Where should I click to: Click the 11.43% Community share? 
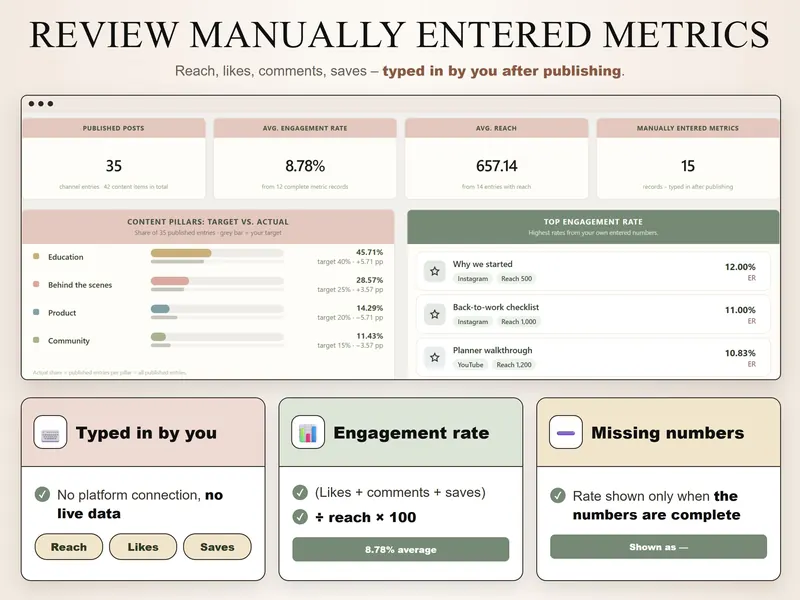[x=369, y=336]
